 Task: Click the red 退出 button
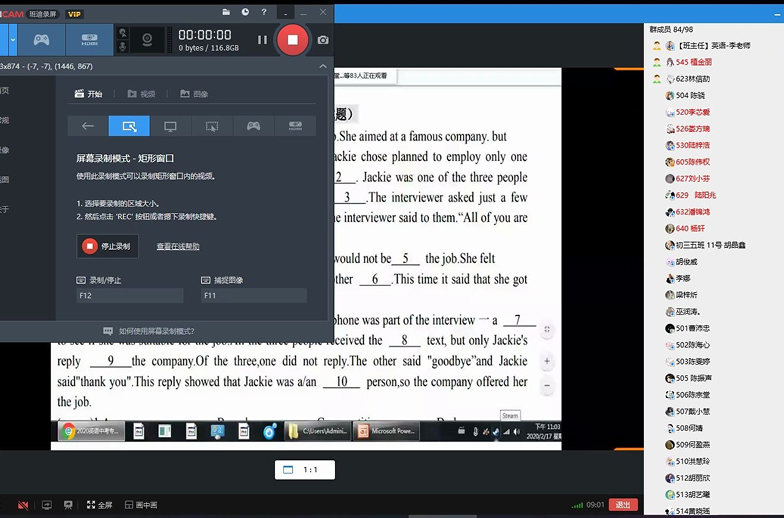click(623, 504)
